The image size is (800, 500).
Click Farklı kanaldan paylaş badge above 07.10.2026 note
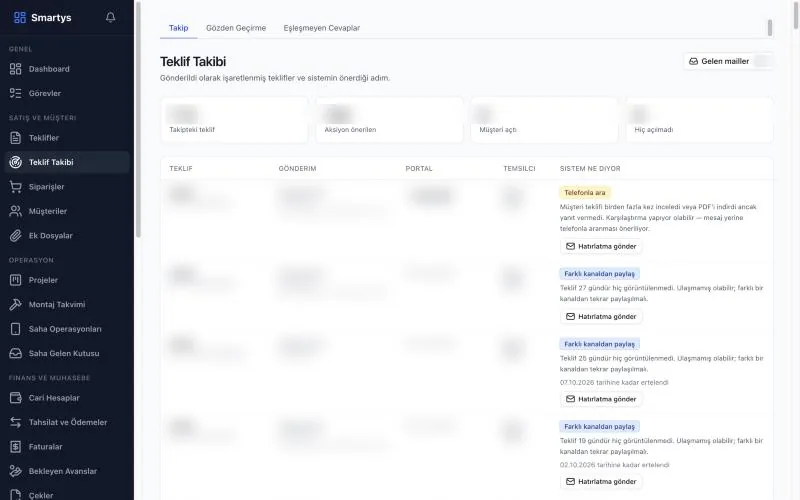tap(599, 344)
